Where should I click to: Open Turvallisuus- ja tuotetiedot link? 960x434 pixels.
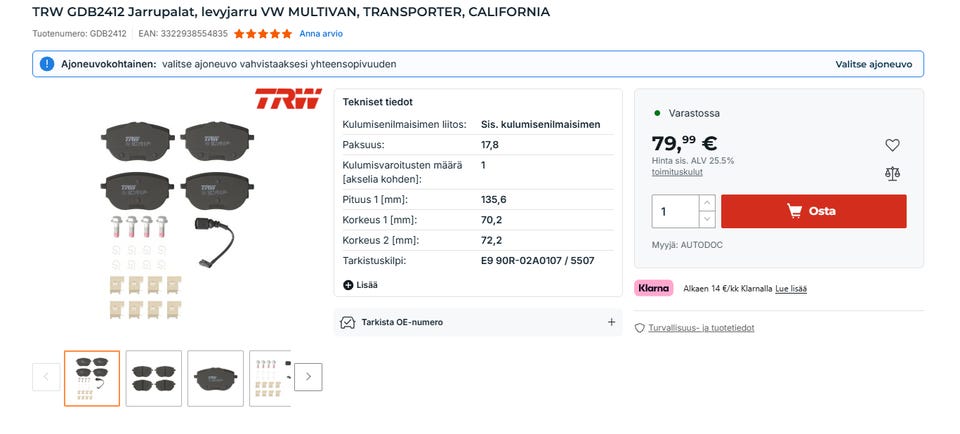tap(701, 328)
